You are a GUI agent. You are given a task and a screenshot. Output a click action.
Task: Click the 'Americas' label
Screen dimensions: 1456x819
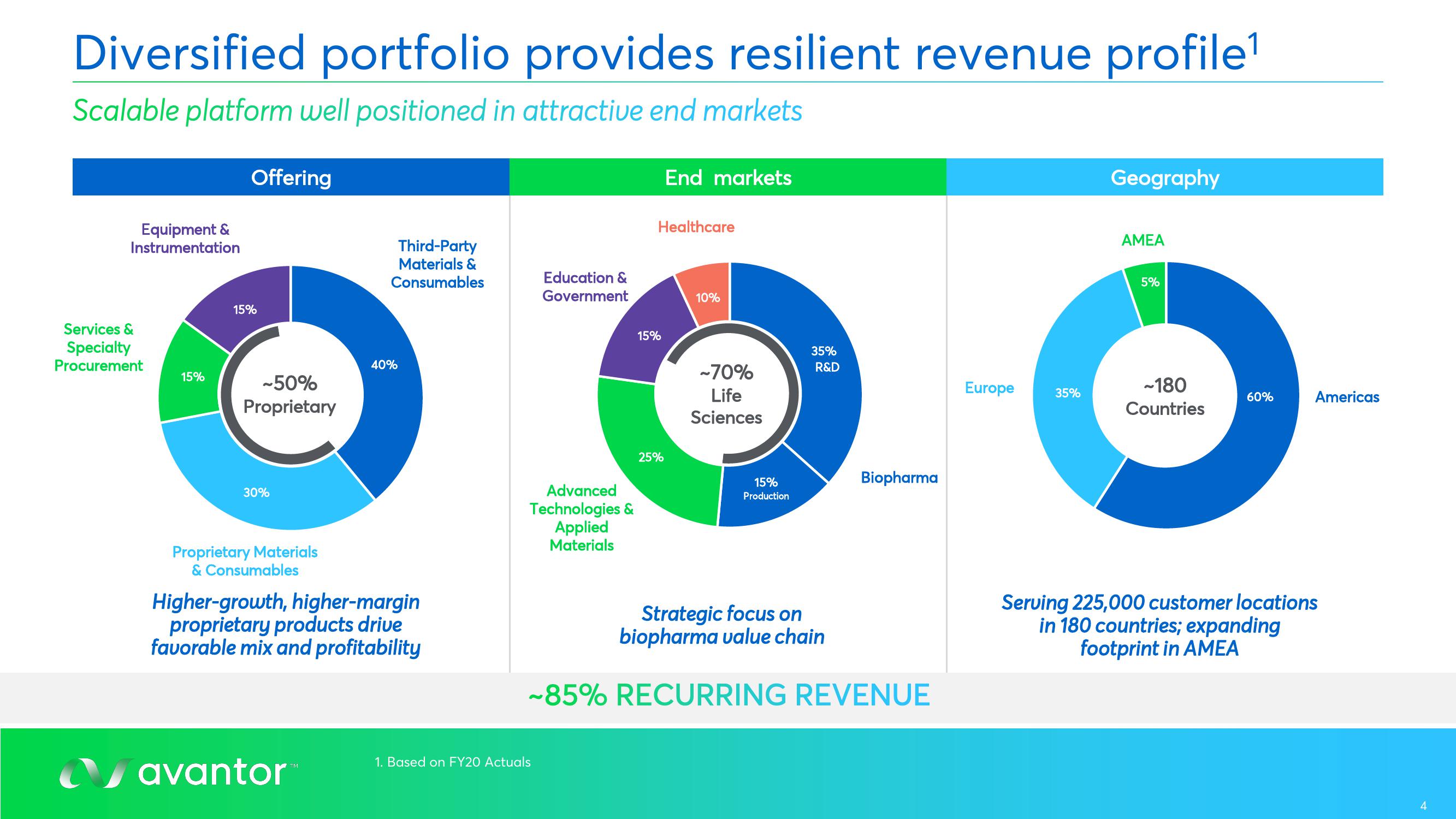click(x=1347, y=397)
